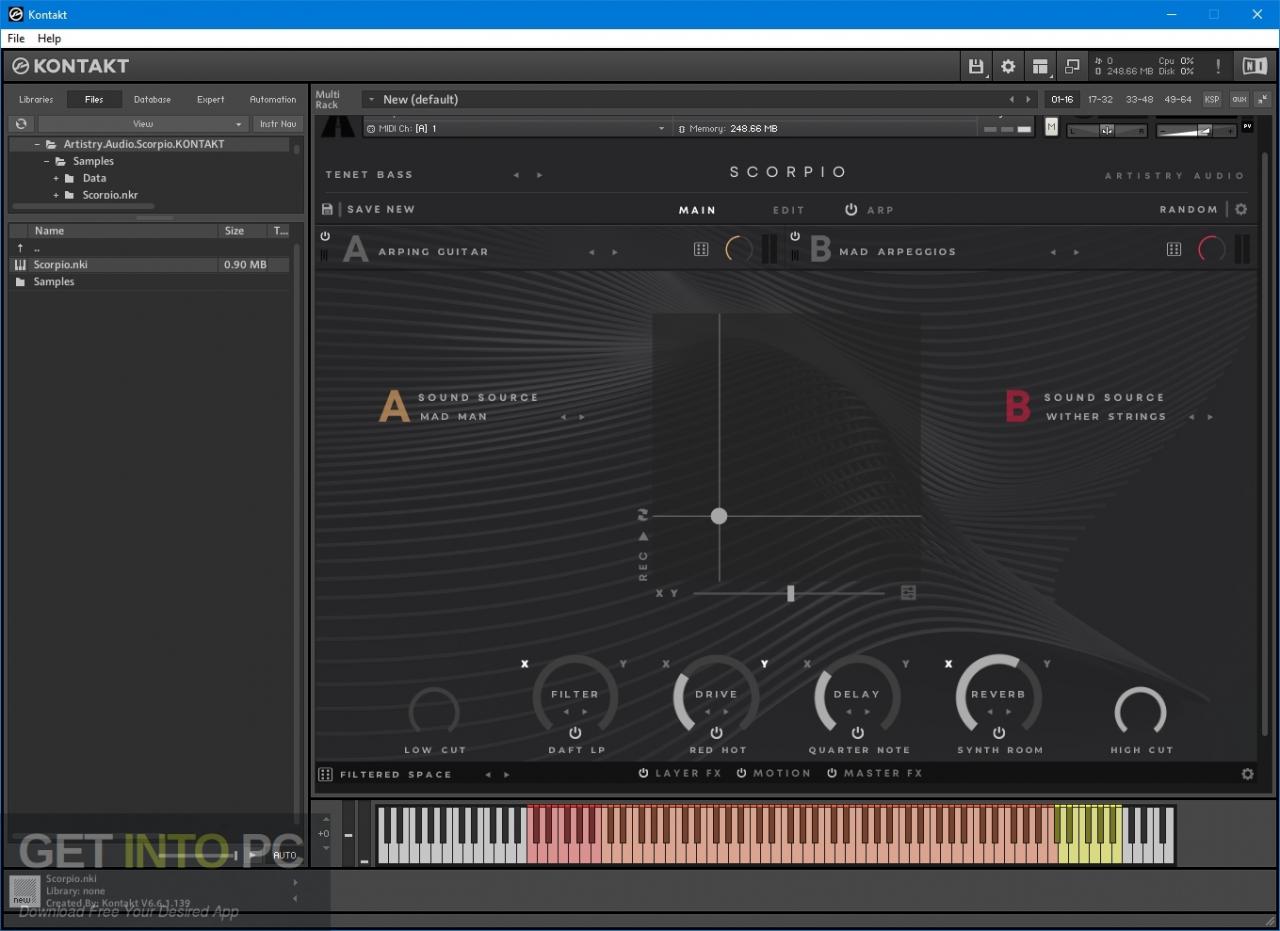
Task: Open the Help menu
Action: pyautogui.click(x=49, y=38)
